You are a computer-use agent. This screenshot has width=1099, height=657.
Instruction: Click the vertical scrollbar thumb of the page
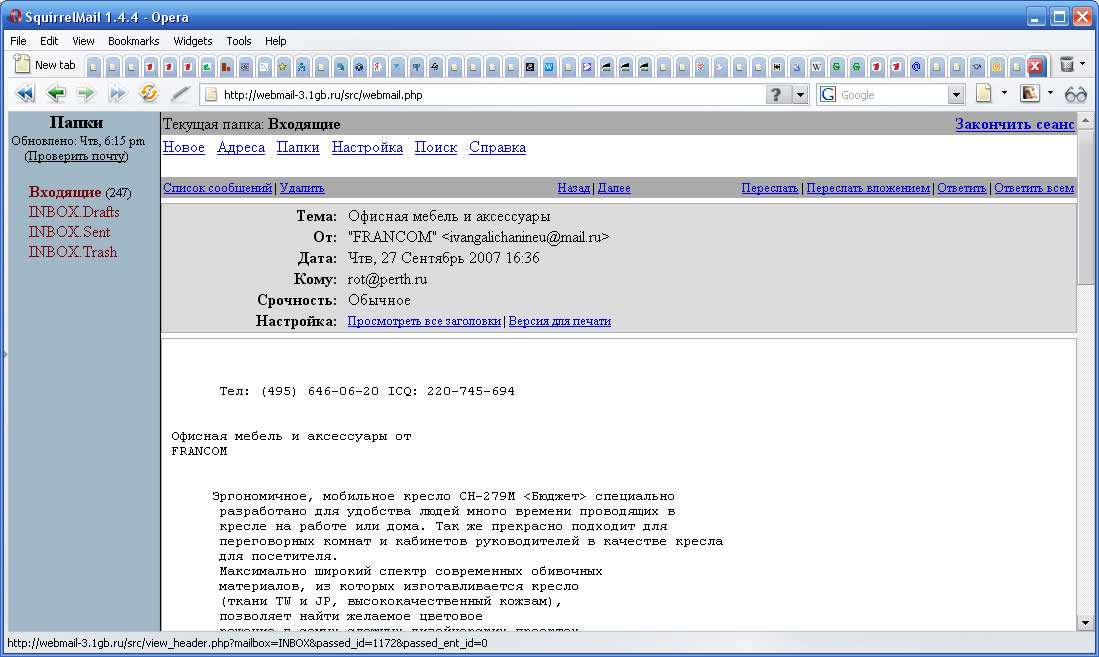click(1086, 230)
